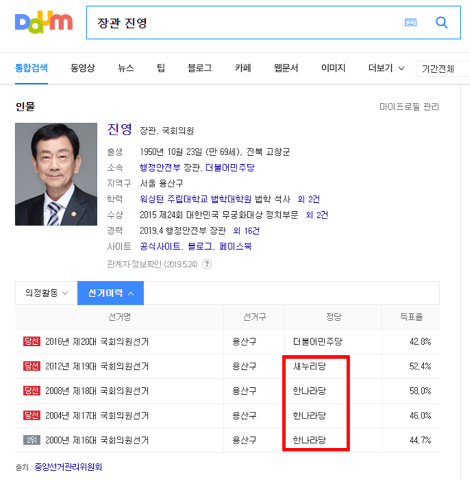
Task: Switch to the 카페 tab
Action: click(x=243, y=68)
